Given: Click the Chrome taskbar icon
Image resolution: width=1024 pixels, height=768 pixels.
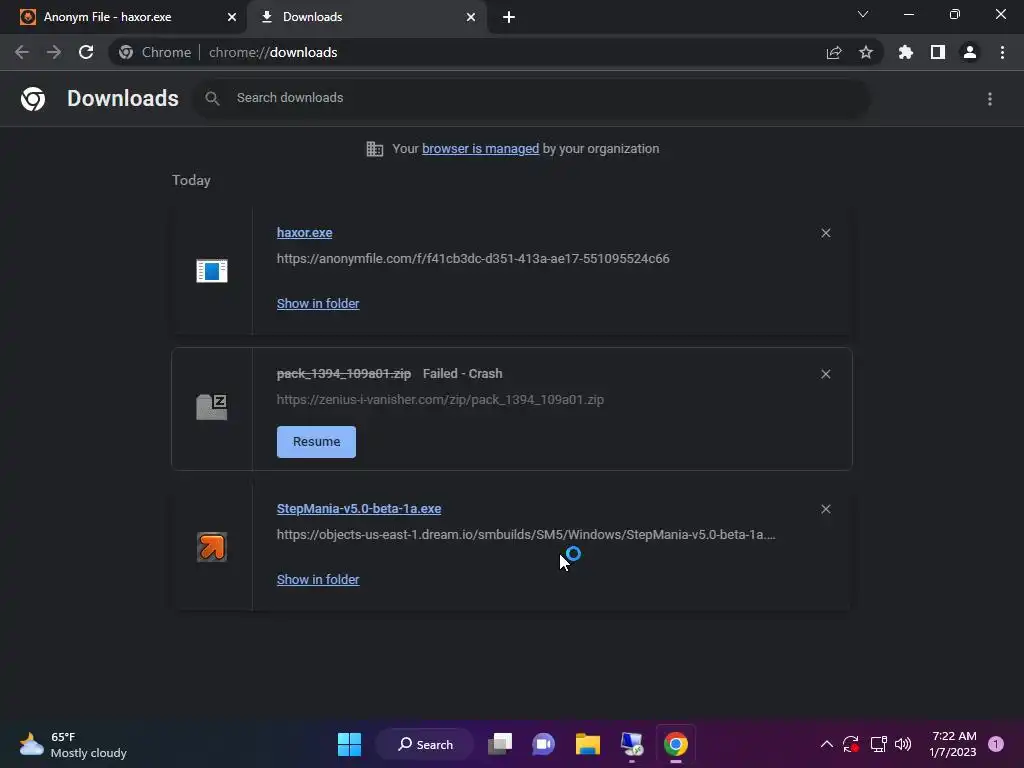Looking at the screenshot, I should (676, 744).
